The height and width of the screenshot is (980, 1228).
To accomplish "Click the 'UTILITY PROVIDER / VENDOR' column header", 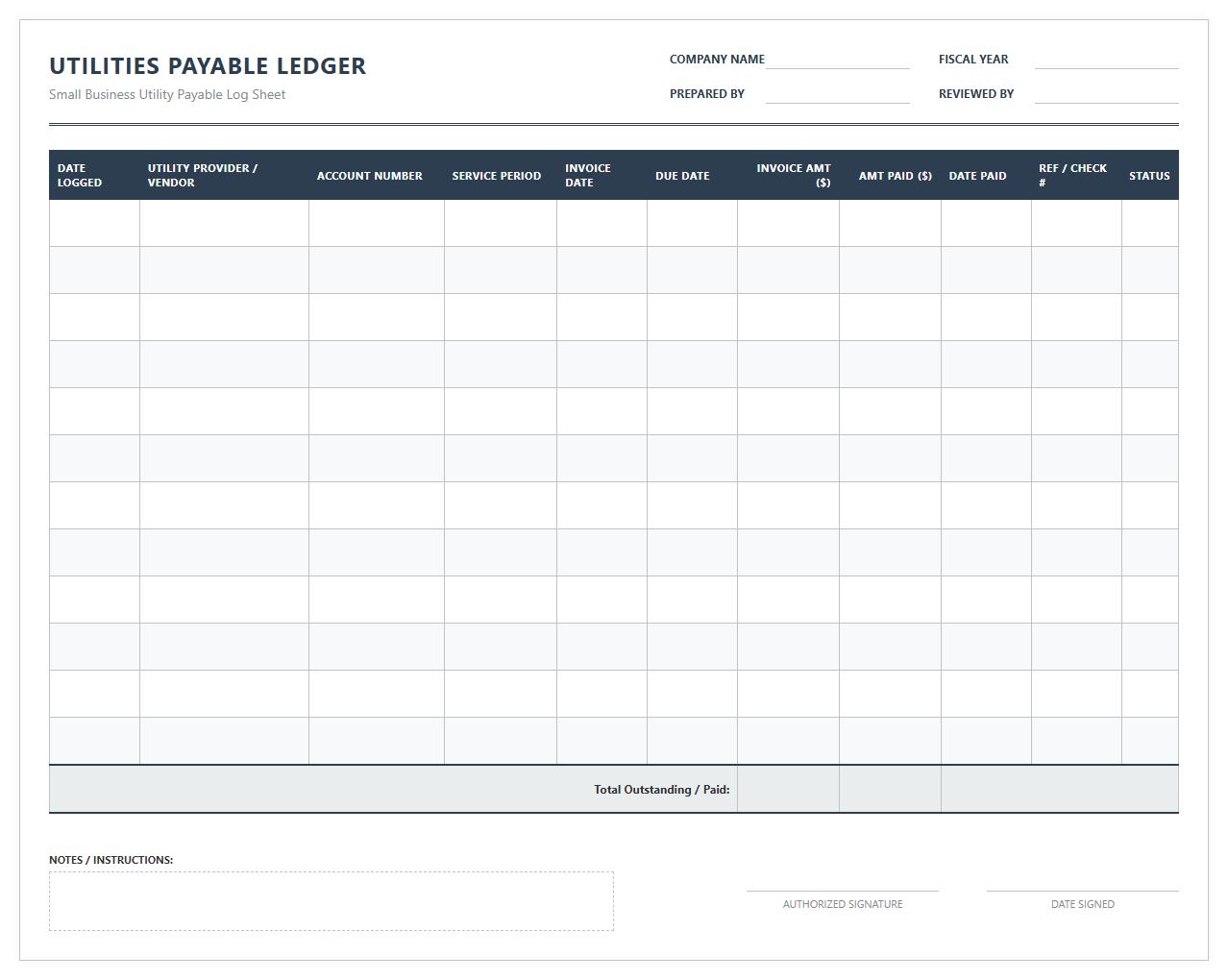I will tap(224, 175).
